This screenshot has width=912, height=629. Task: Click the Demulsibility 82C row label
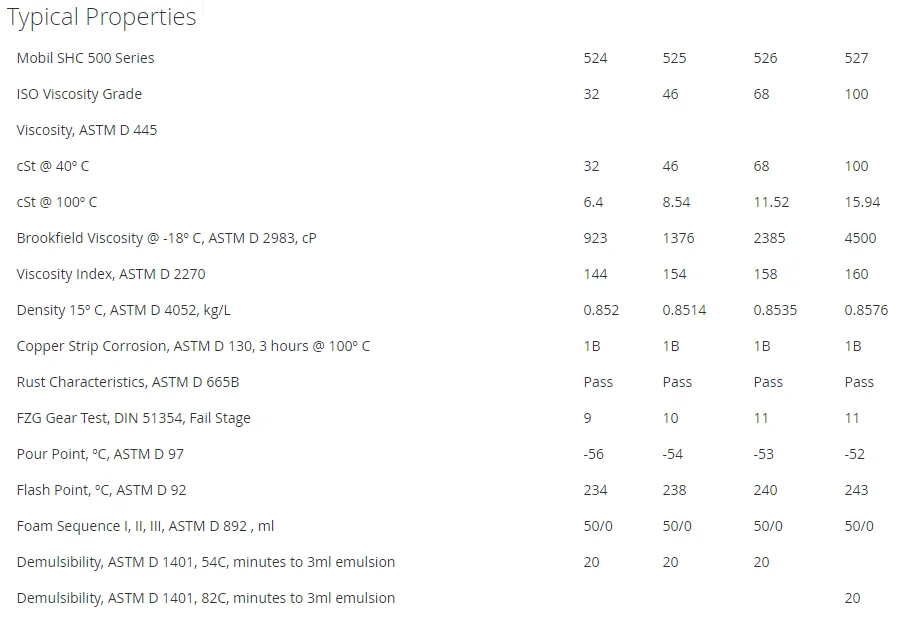[205, 598]
